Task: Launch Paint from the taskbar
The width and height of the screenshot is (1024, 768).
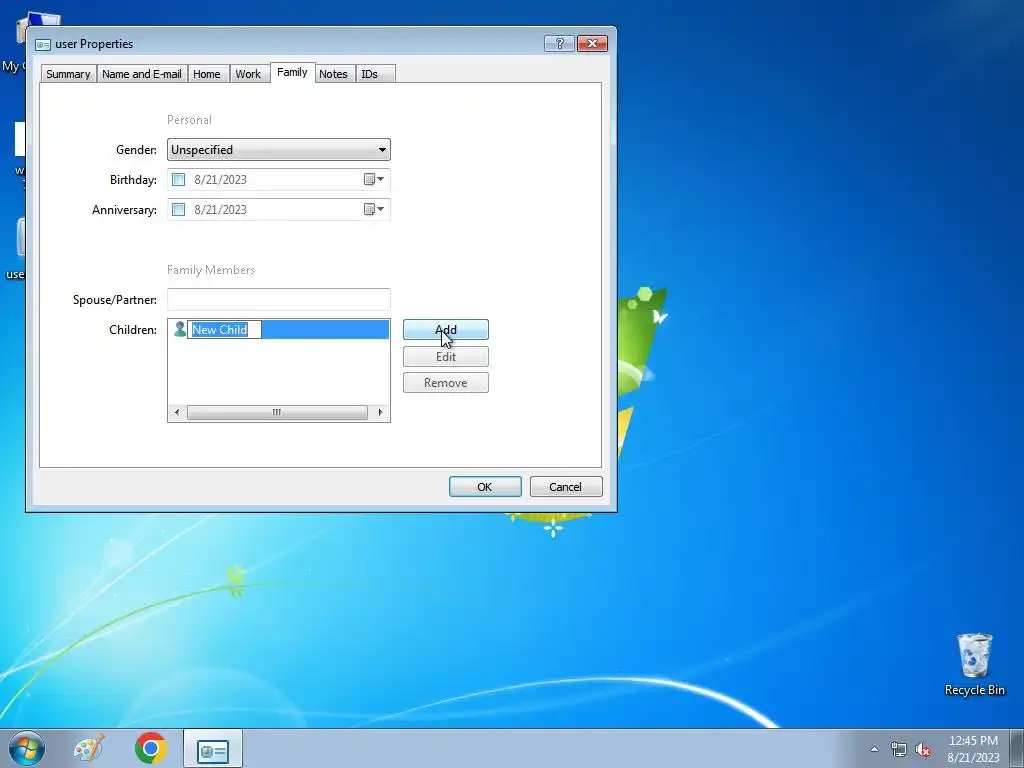Action: 89,748
